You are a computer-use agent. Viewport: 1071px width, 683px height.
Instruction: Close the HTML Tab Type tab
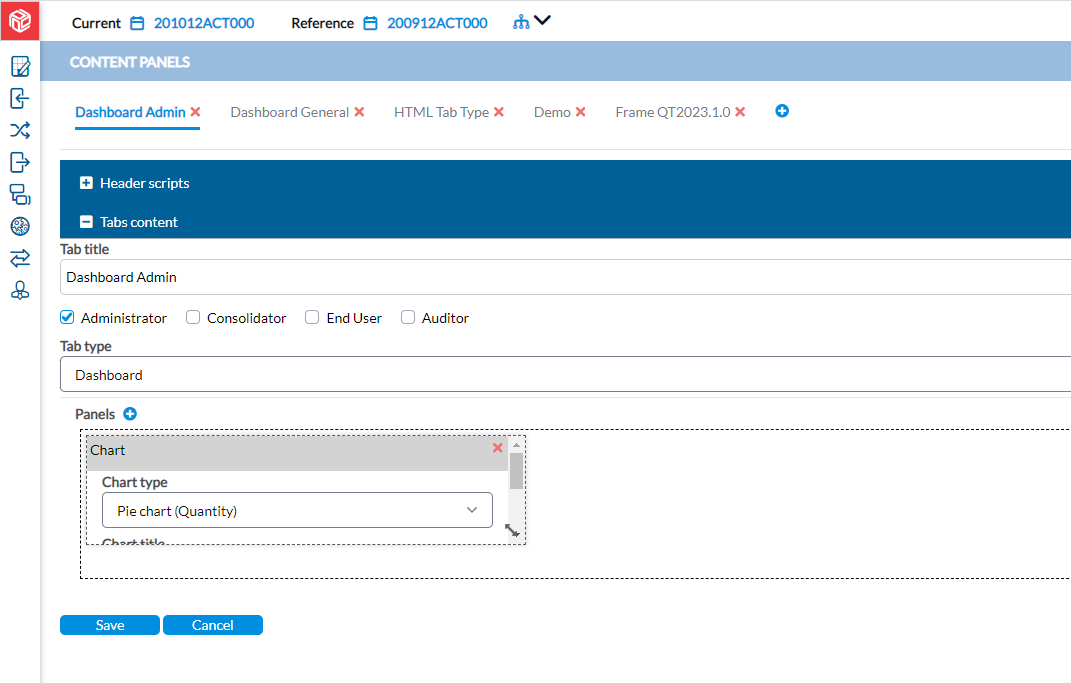pyautogui.click(x=499, y=111)
